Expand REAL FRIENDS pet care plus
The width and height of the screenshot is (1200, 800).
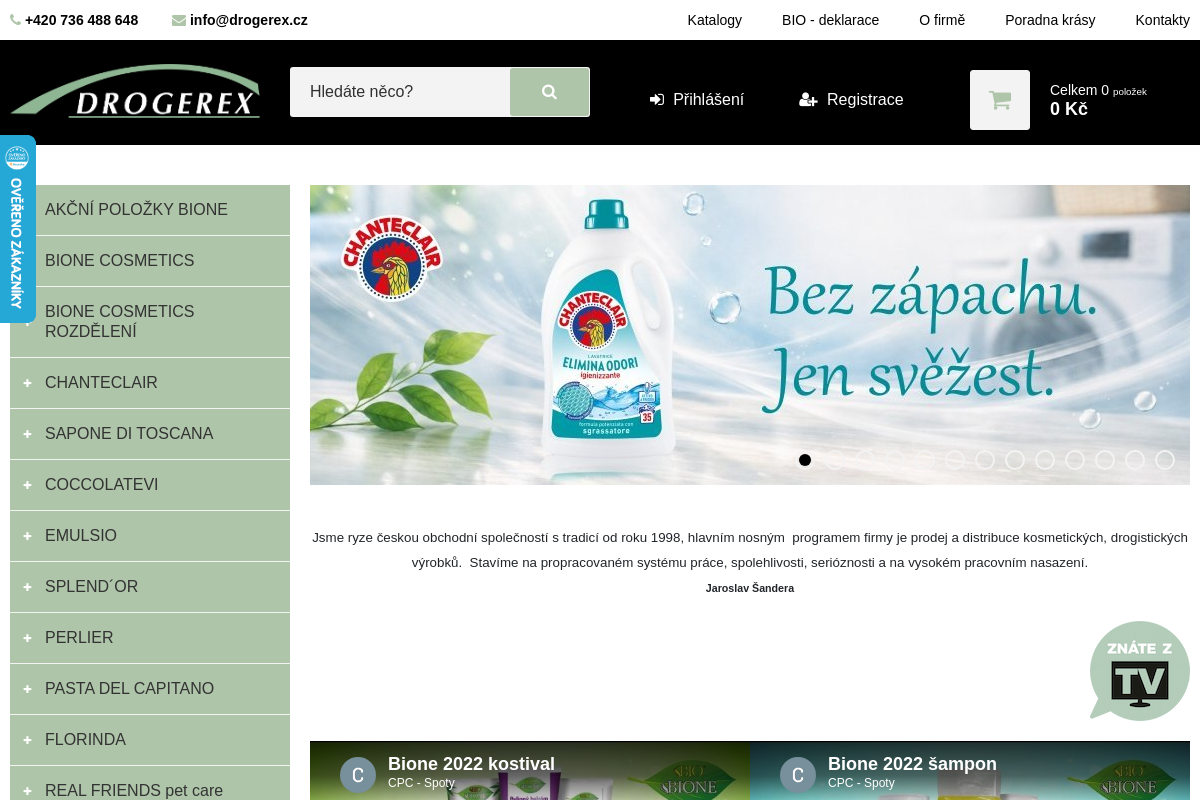click(27, 791)
